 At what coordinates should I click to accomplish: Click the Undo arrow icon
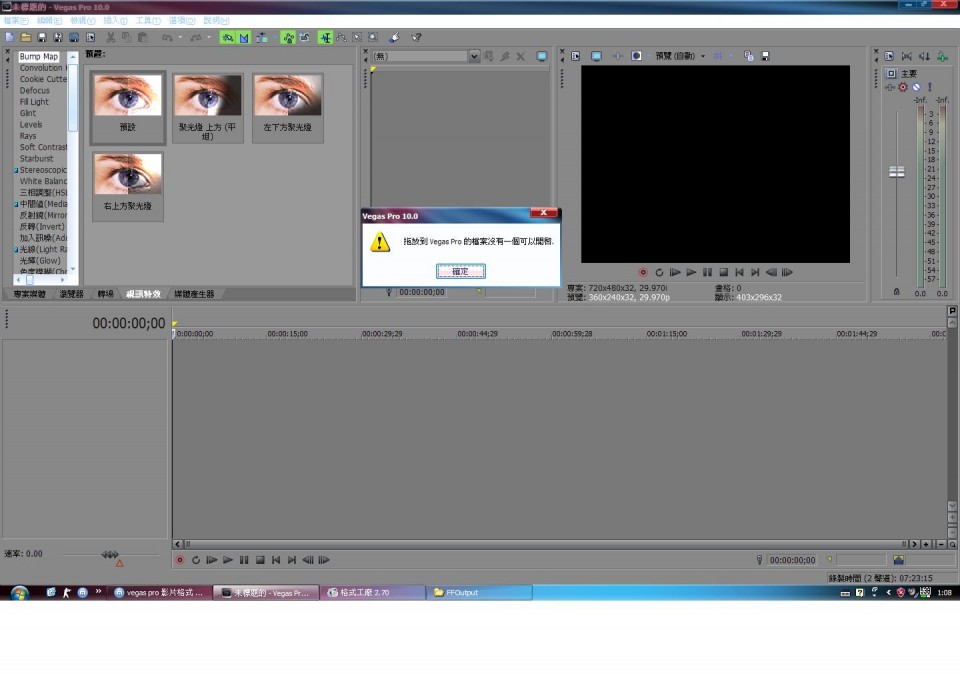point(167,37)
